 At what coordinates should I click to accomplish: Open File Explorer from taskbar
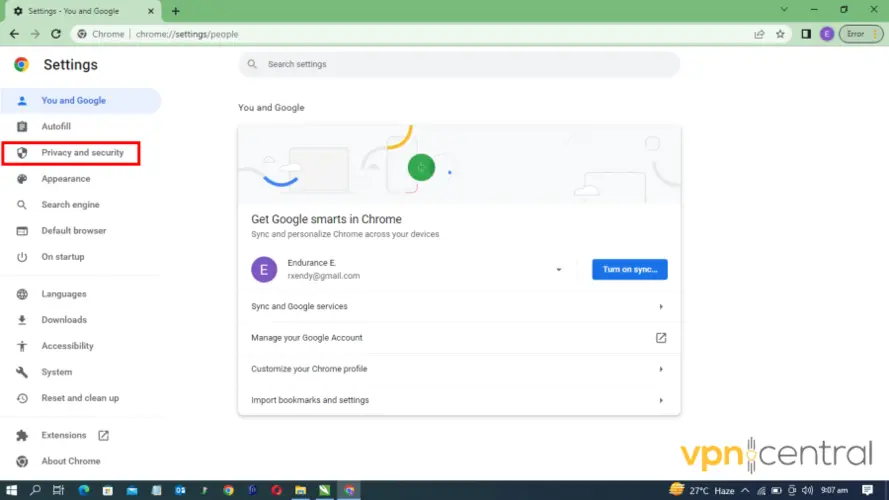[x=300, y=490]
